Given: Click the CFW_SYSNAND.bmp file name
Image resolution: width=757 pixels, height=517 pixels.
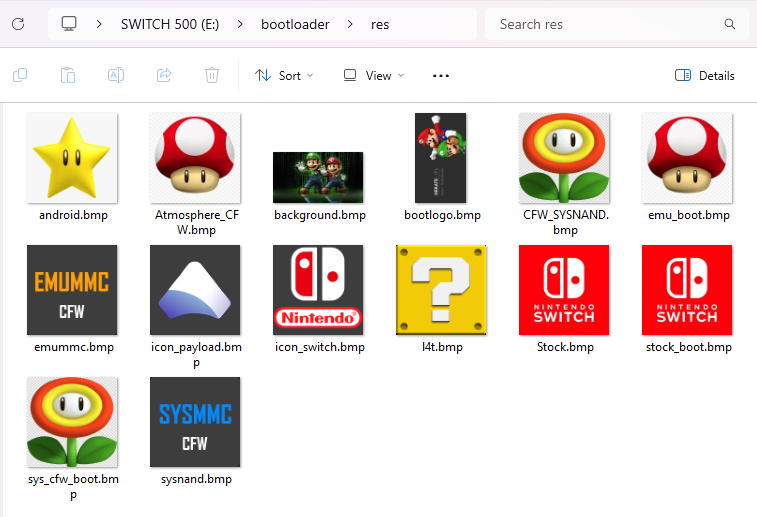Looking at the screenshot, I should pyautogui.click(x=565, y=222).
